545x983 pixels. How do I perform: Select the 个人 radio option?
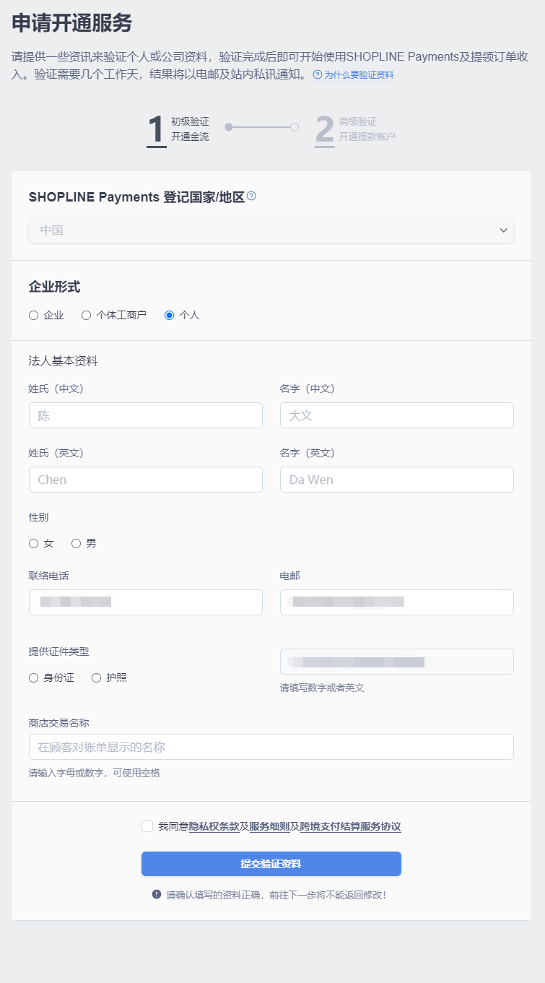point(169,315)
